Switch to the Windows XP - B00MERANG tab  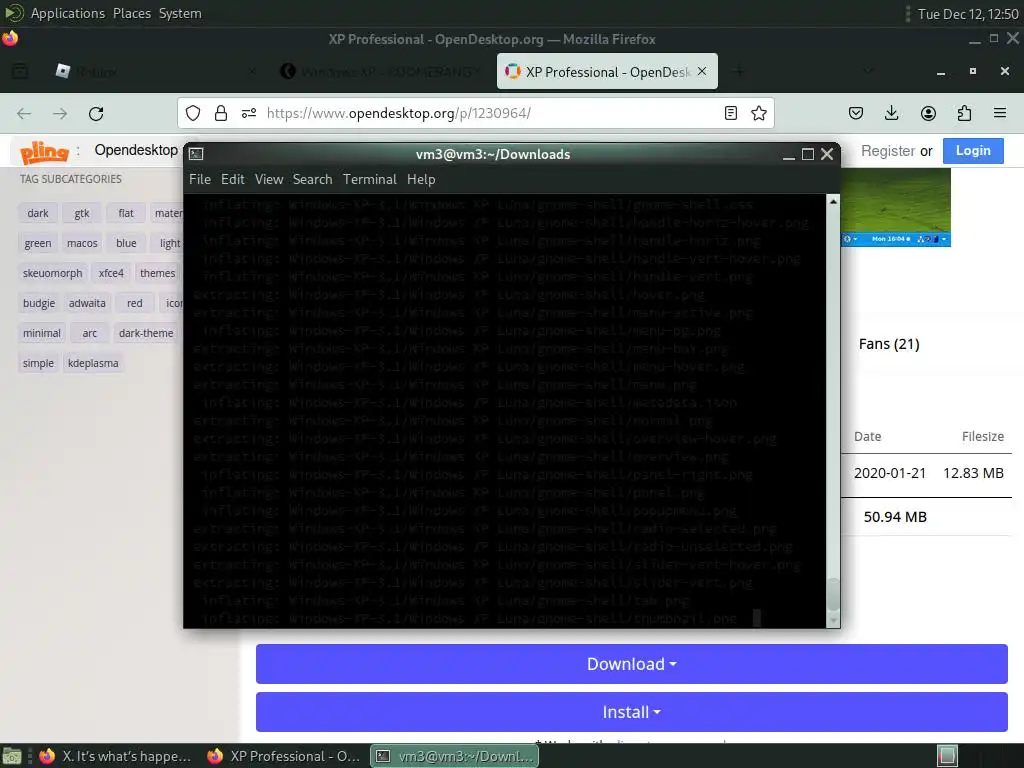[382, 71]
